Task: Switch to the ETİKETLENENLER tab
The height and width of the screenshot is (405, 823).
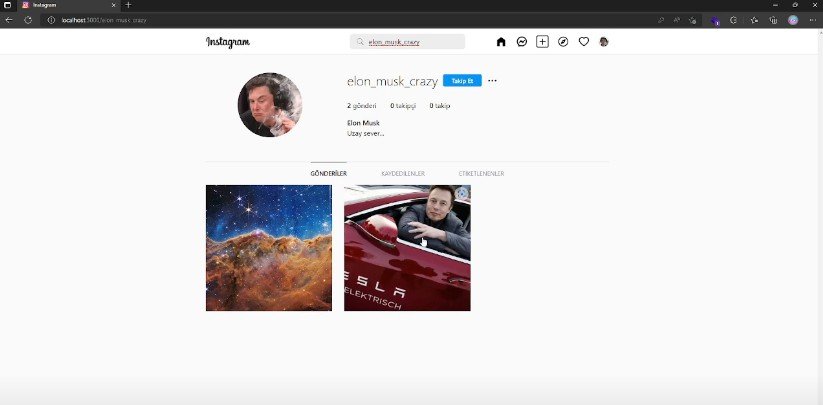Action: pyautogui.click(x=481, y=173)
